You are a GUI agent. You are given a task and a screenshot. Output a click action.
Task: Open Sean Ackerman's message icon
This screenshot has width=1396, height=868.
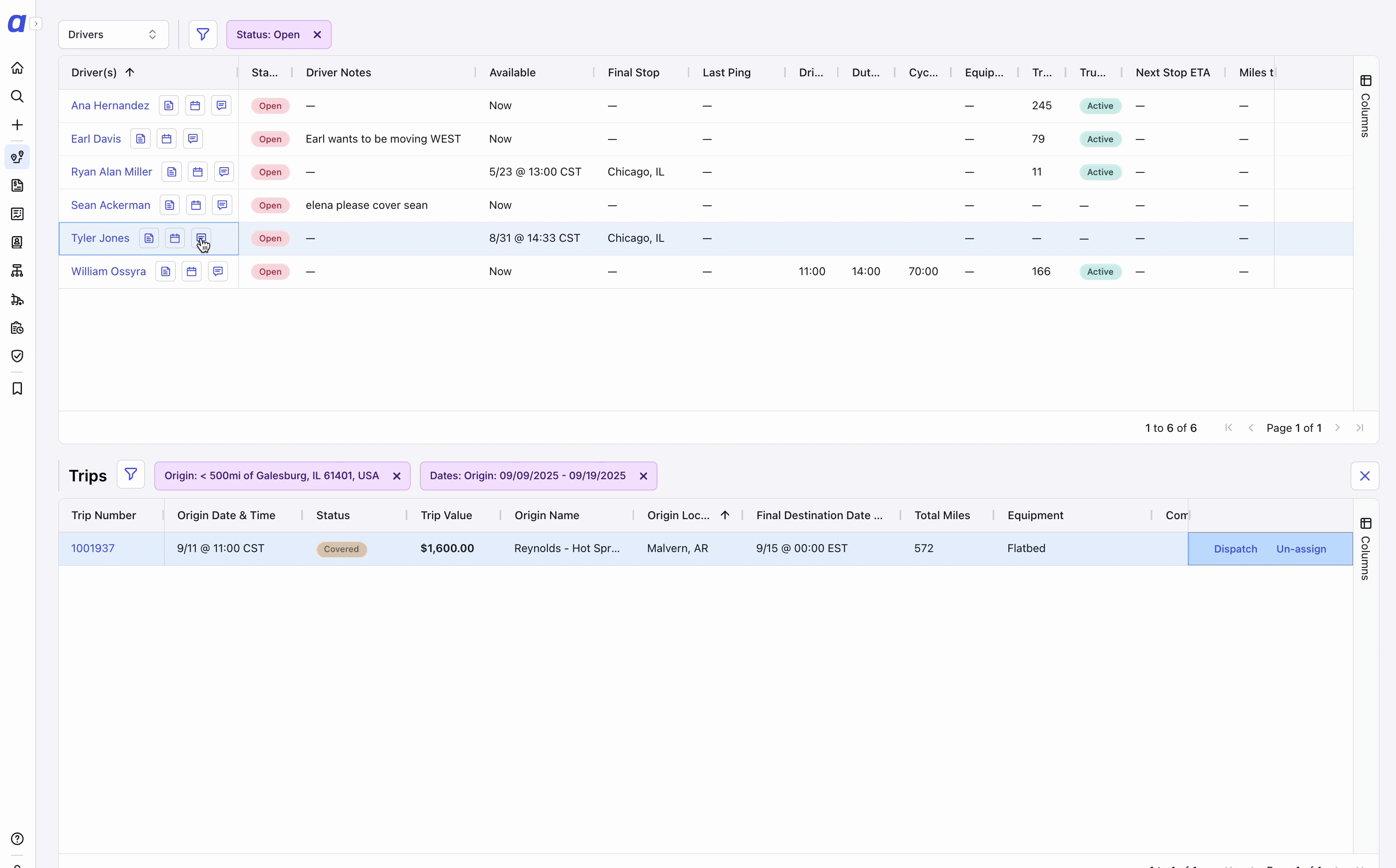coord(222,205)
